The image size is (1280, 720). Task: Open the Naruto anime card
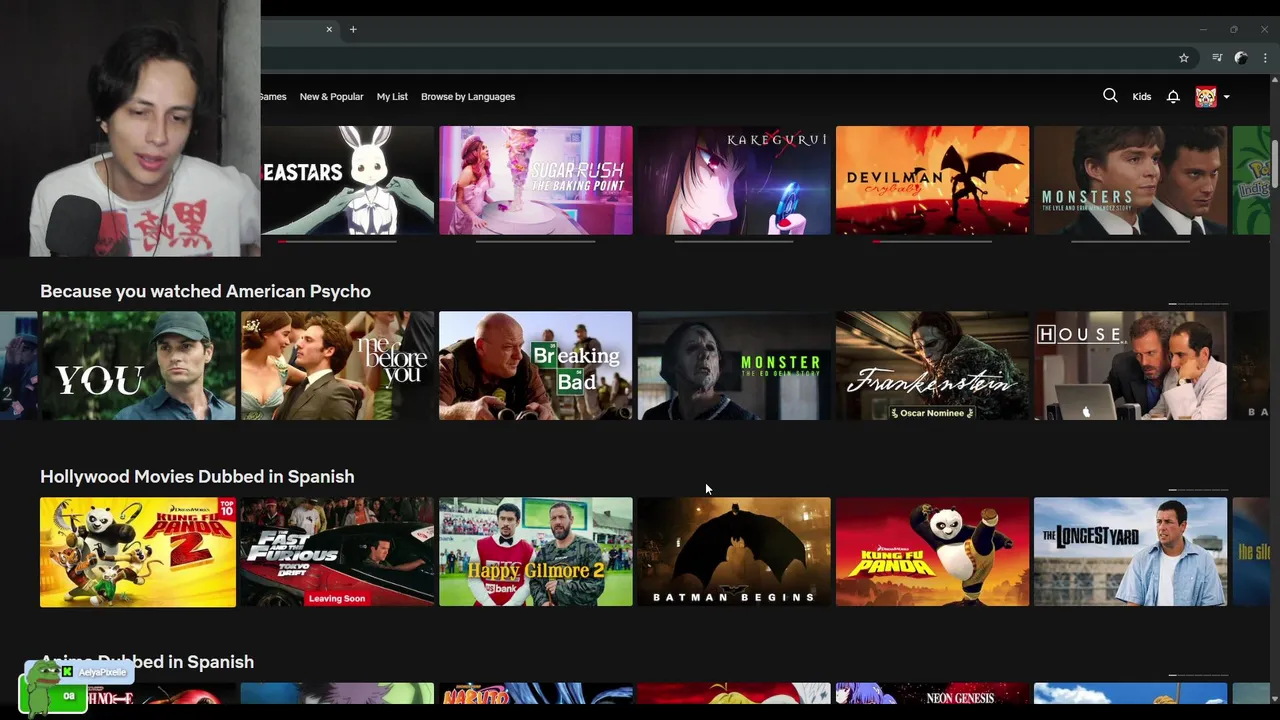pyautogui.click(x=536, y=694)
